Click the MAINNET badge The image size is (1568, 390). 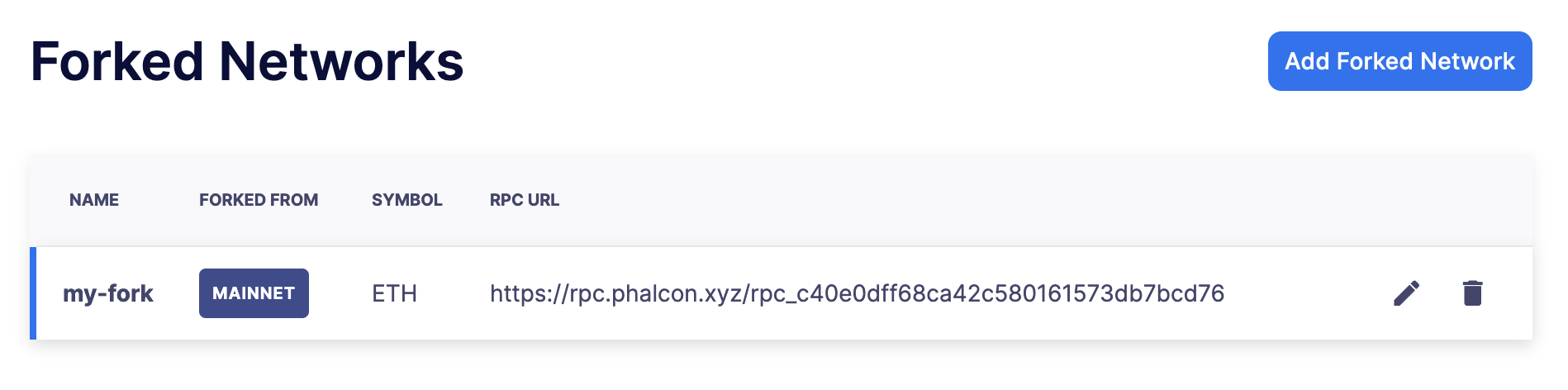coord(254,293)
